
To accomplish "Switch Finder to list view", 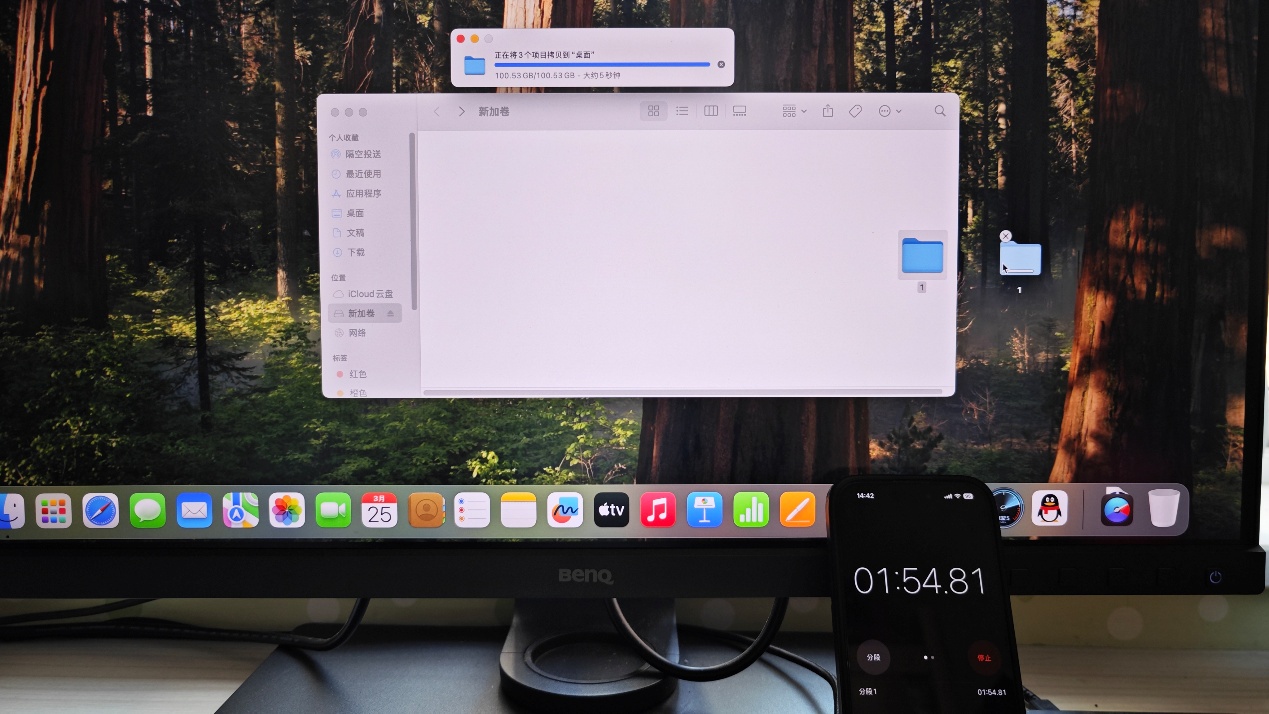I will coord(682,111).
